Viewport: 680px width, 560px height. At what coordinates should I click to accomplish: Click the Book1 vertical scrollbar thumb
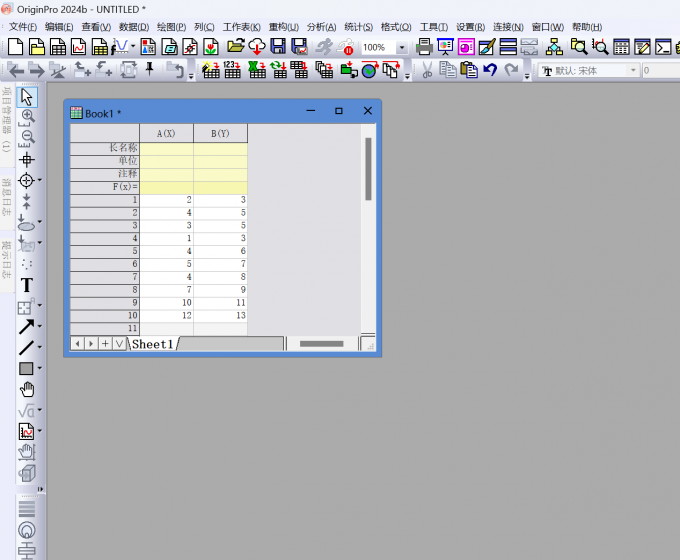(368, 169)
